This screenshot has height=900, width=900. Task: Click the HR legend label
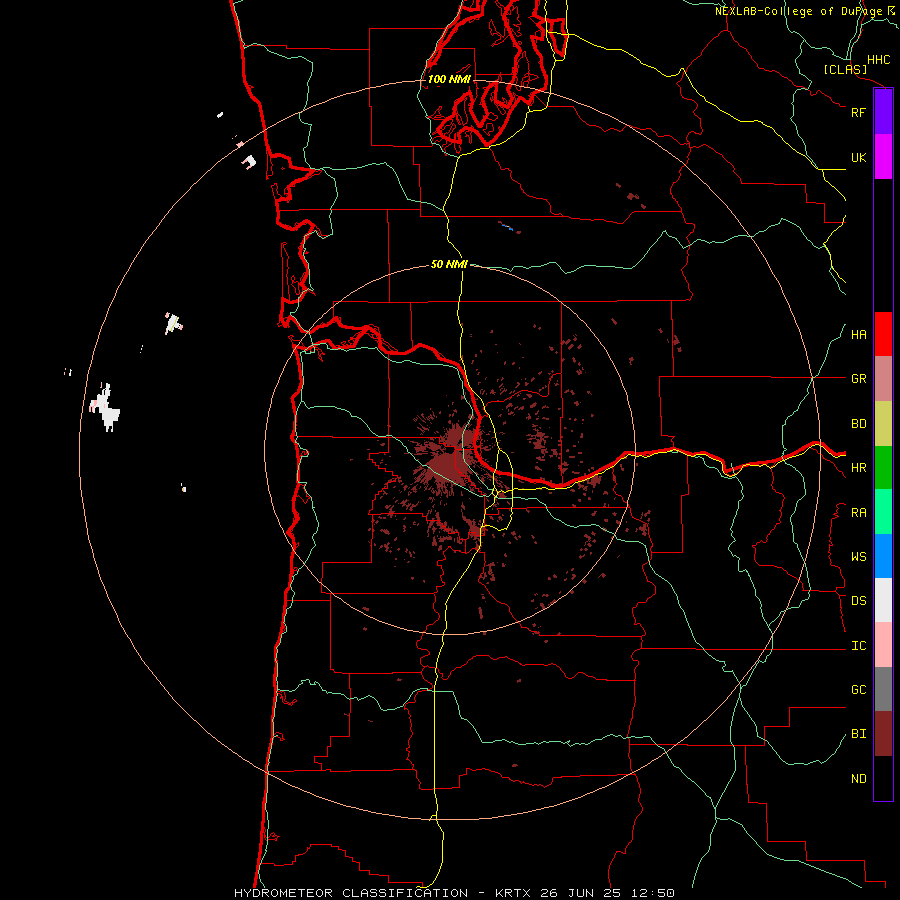tap(858, 468)
